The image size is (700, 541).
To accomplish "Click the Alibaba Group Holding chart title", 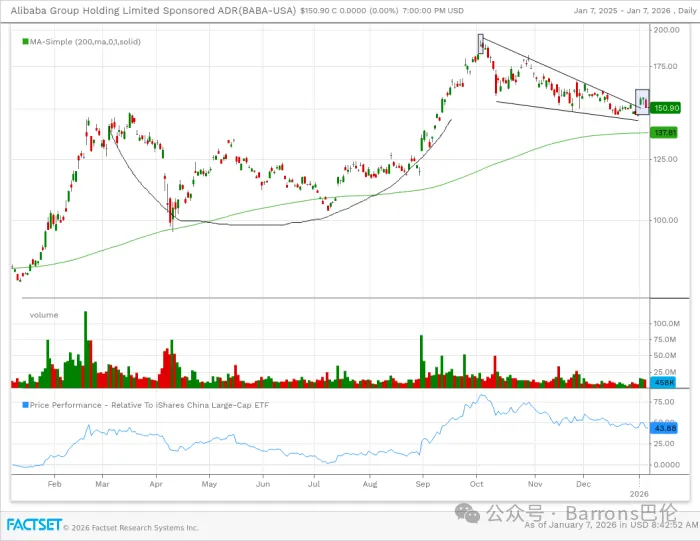I will click(153, 11).
